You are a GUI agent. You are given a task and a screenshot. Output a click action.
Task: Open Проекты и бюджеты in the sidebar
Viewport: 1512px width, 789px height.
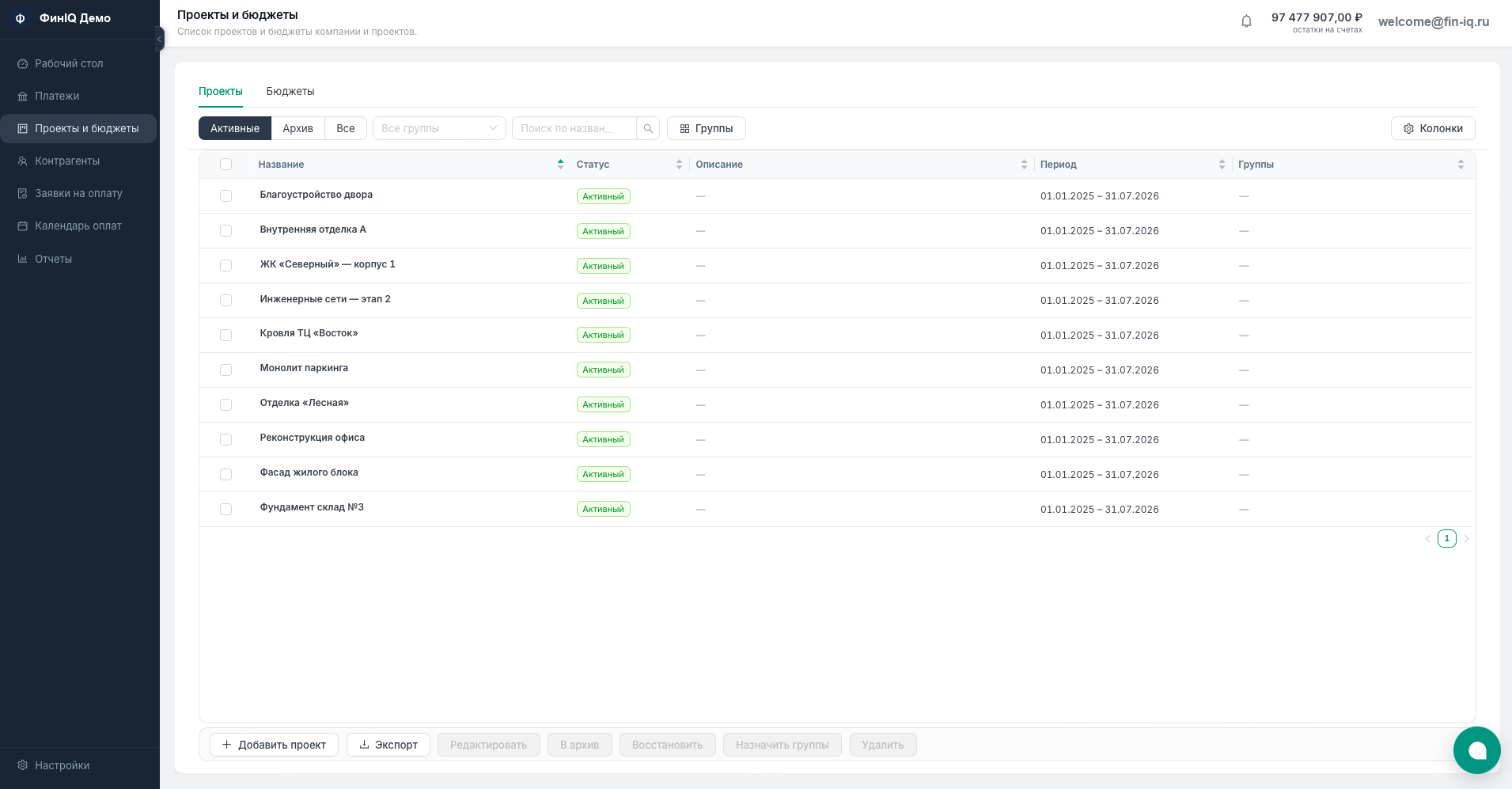78,129
